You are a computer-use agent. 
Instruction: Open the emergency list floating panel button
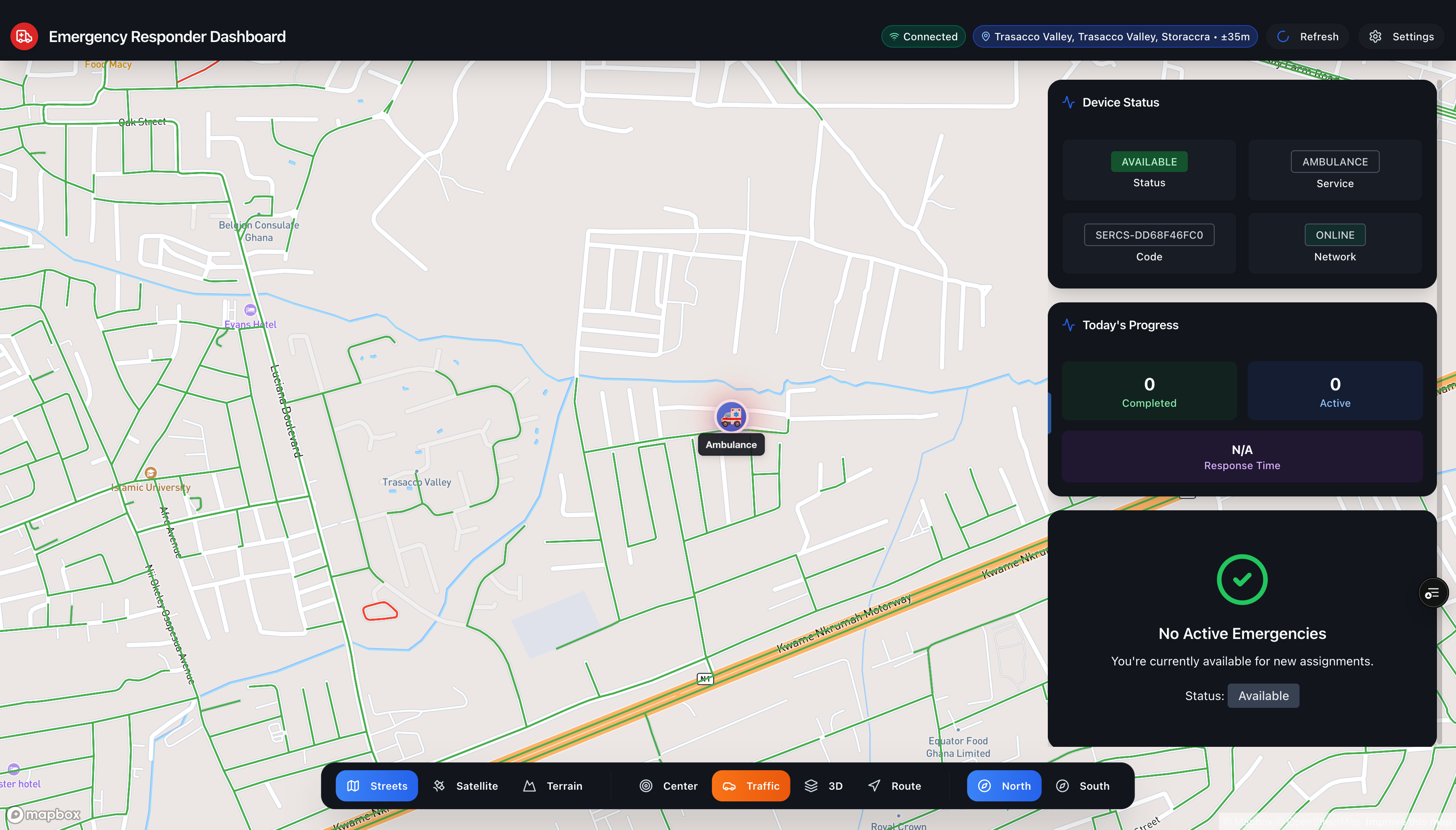(1433, 593)
